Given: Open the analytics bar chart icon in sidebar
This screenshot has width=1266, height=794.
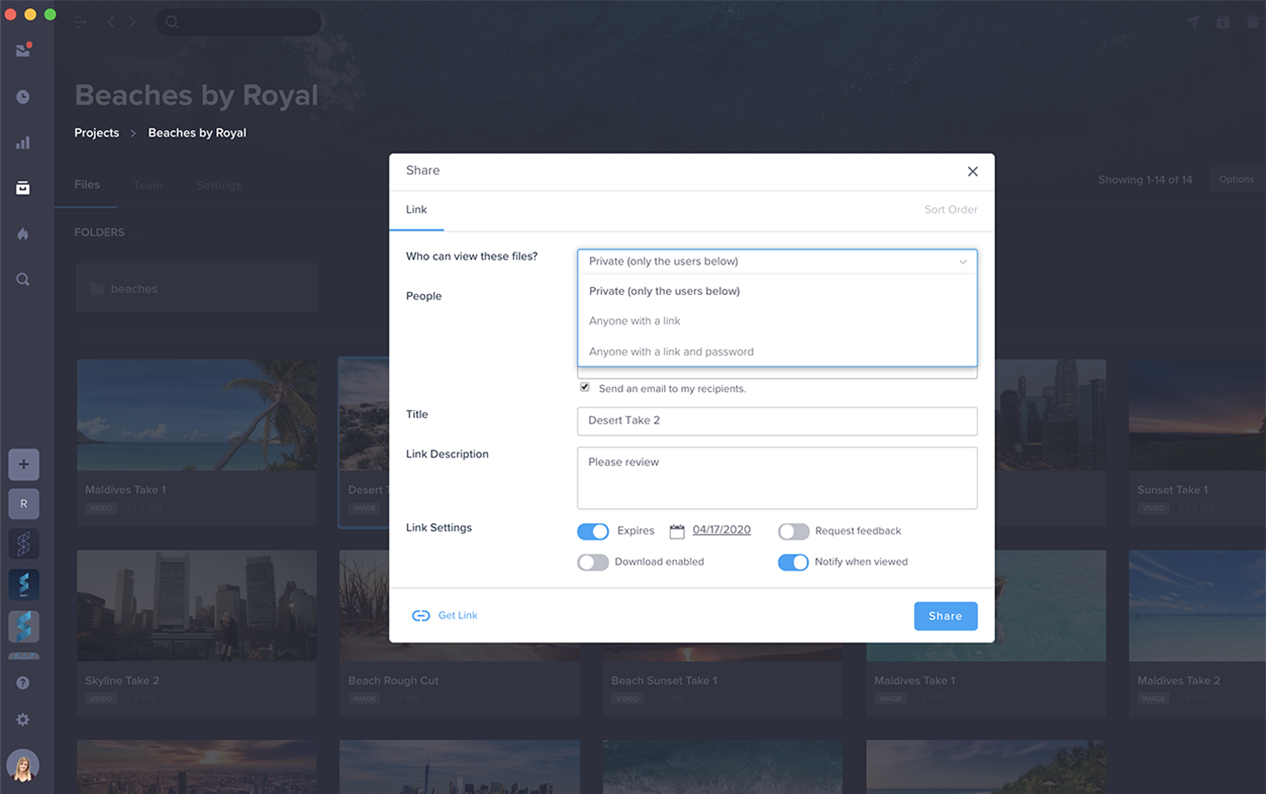Looking at the screenshot, I should (23, 143).
